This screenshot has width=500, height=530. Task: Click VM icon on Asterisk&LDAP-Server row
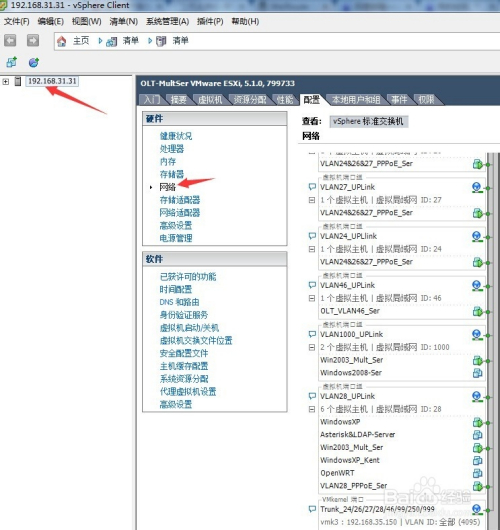pyautogui.click(x=477, y=435)
